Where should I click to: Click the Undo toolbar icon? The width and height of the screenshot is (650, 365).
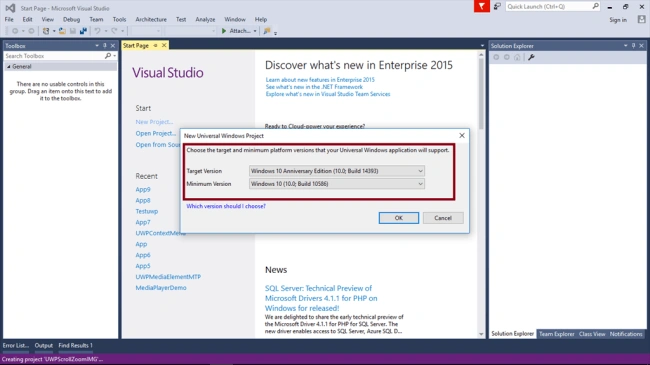coord(97,31)
